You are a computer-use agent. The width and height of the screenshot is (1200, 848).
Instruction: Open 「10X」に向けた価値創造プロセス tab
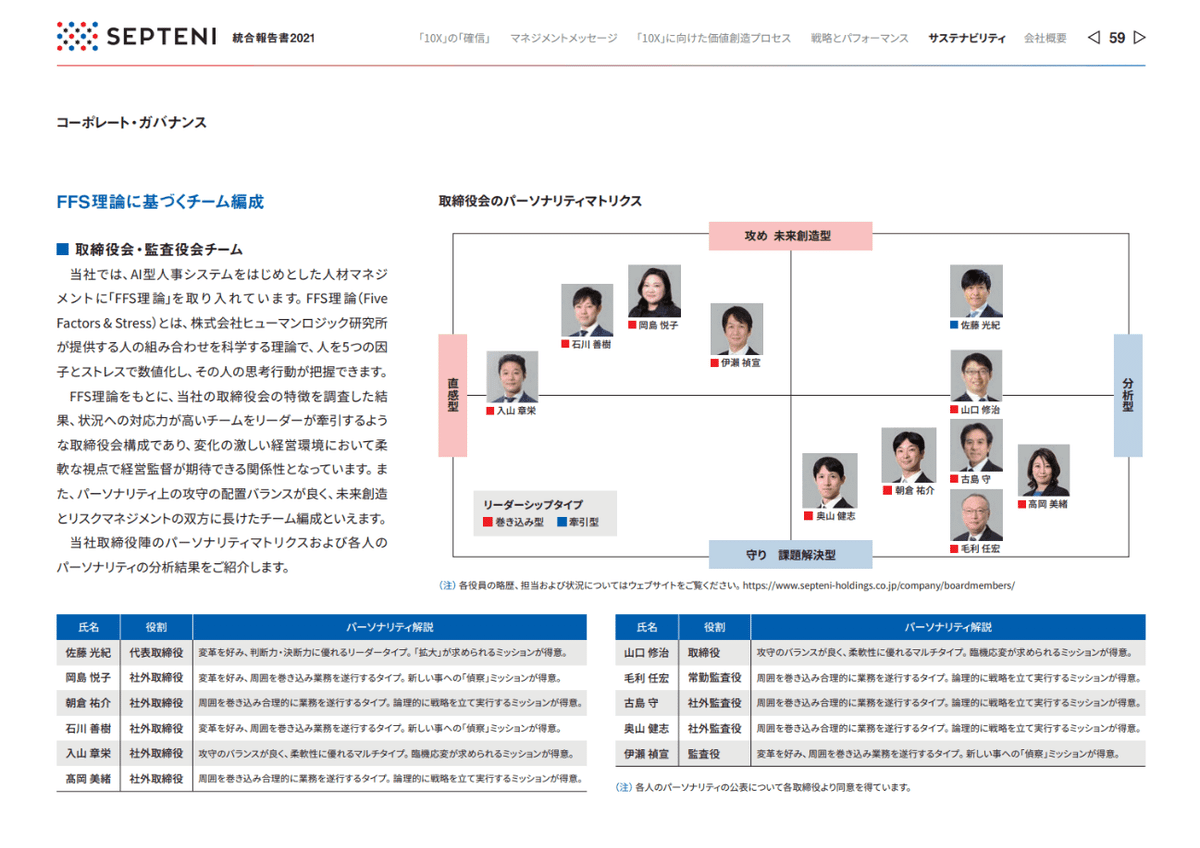(x=713, y=38)
